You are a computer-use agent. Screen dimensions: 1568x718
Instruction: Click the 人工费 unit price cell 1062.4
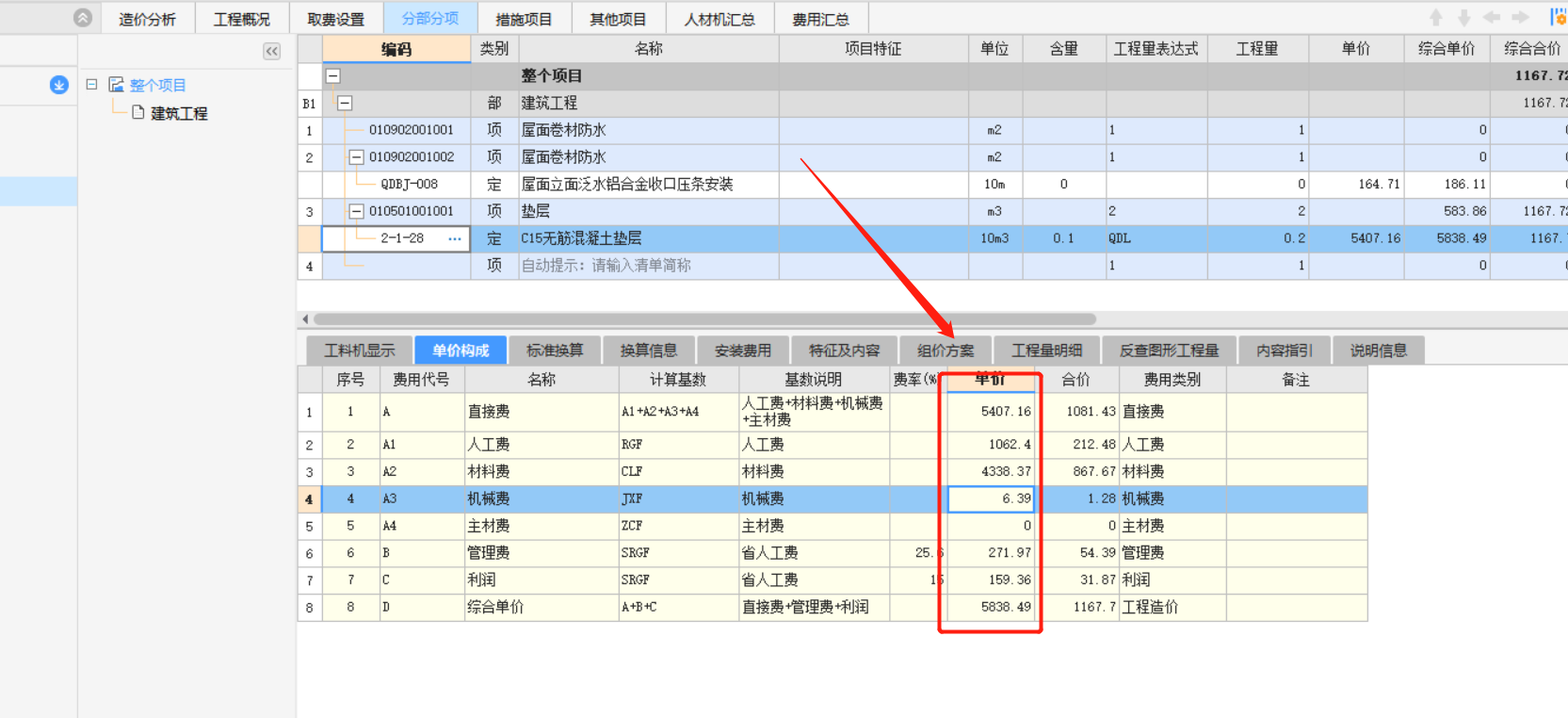[x=991, y=445]
